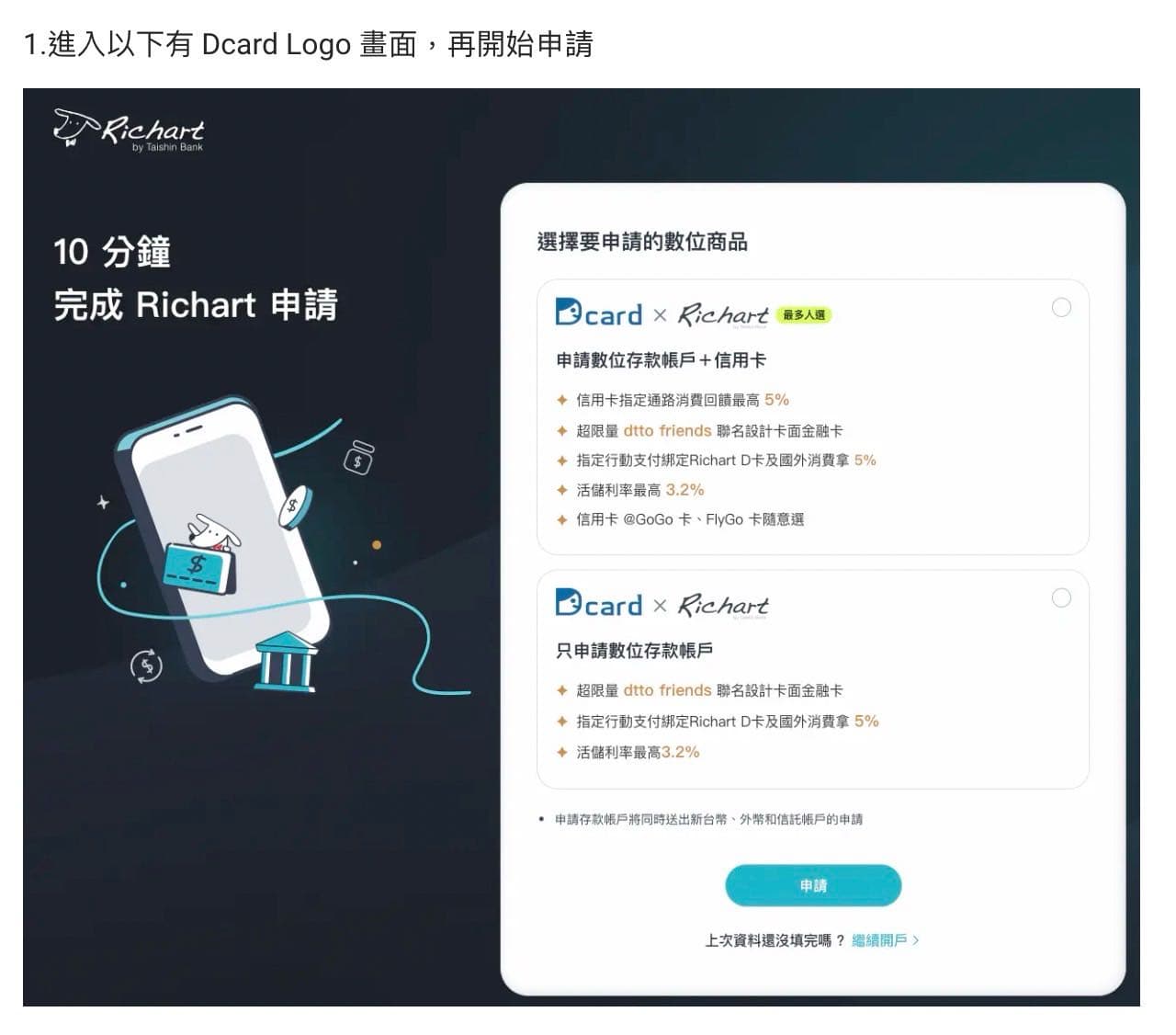Click the Dcard logo in the second option card

tap(598, 604)
